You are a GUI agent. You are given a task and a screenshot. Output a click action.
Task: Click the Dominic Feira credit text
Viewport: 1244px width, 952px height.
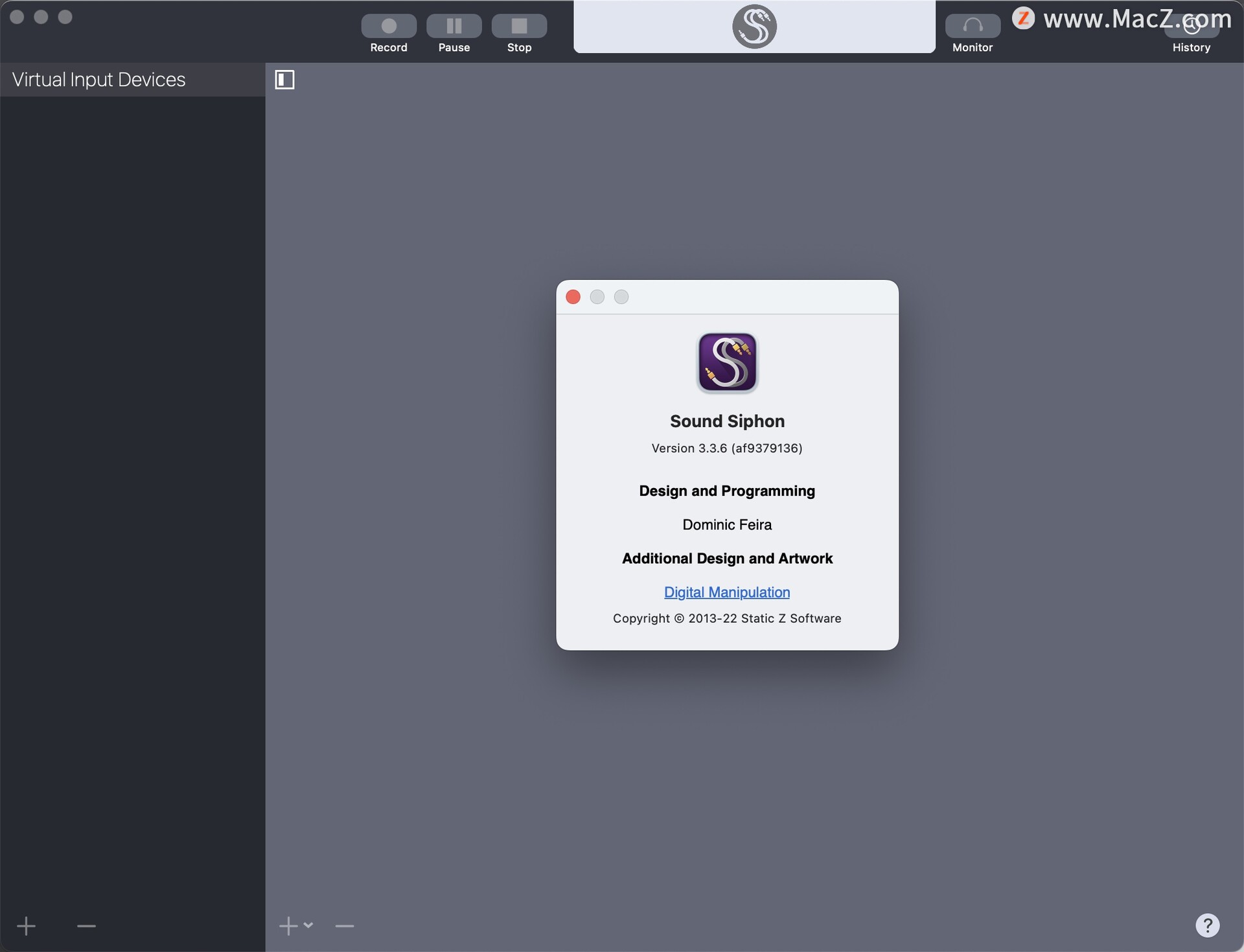point(727,525)
